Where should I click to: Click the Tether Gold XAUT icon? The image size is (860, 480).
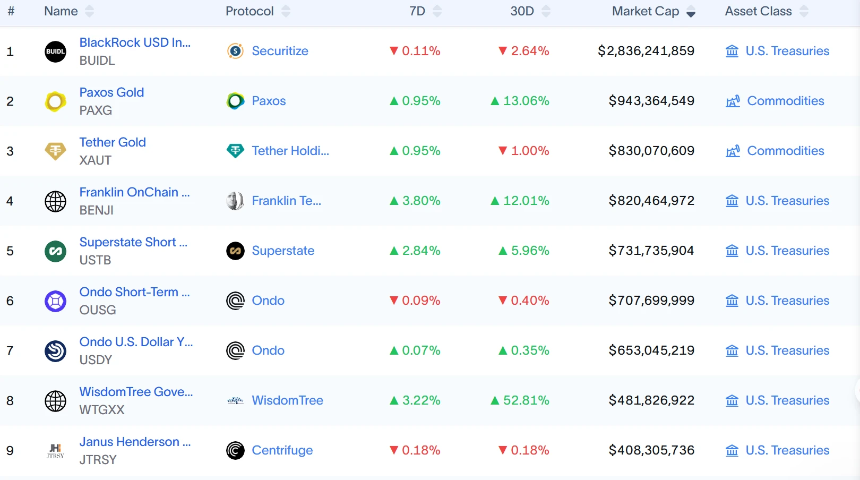(56, 151)
